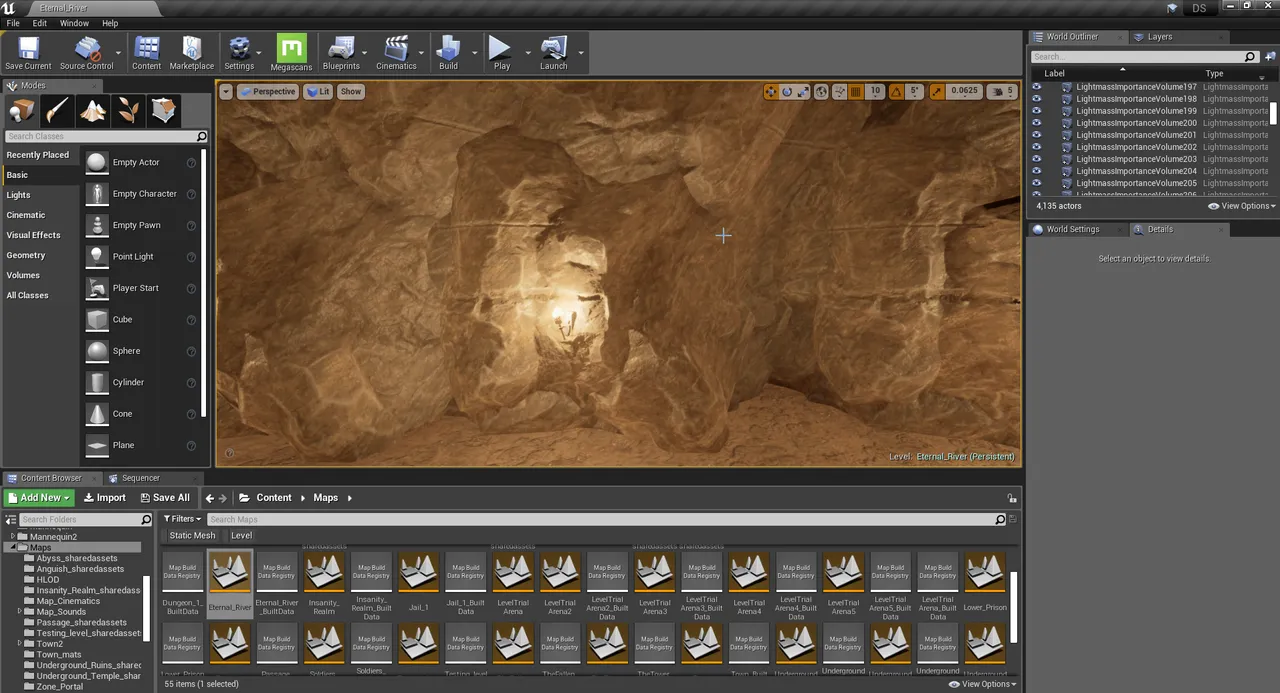Viewport: 1280px width, 693px height.
Task: Open the Content browser toolbar icon
Action: (146, 52)
